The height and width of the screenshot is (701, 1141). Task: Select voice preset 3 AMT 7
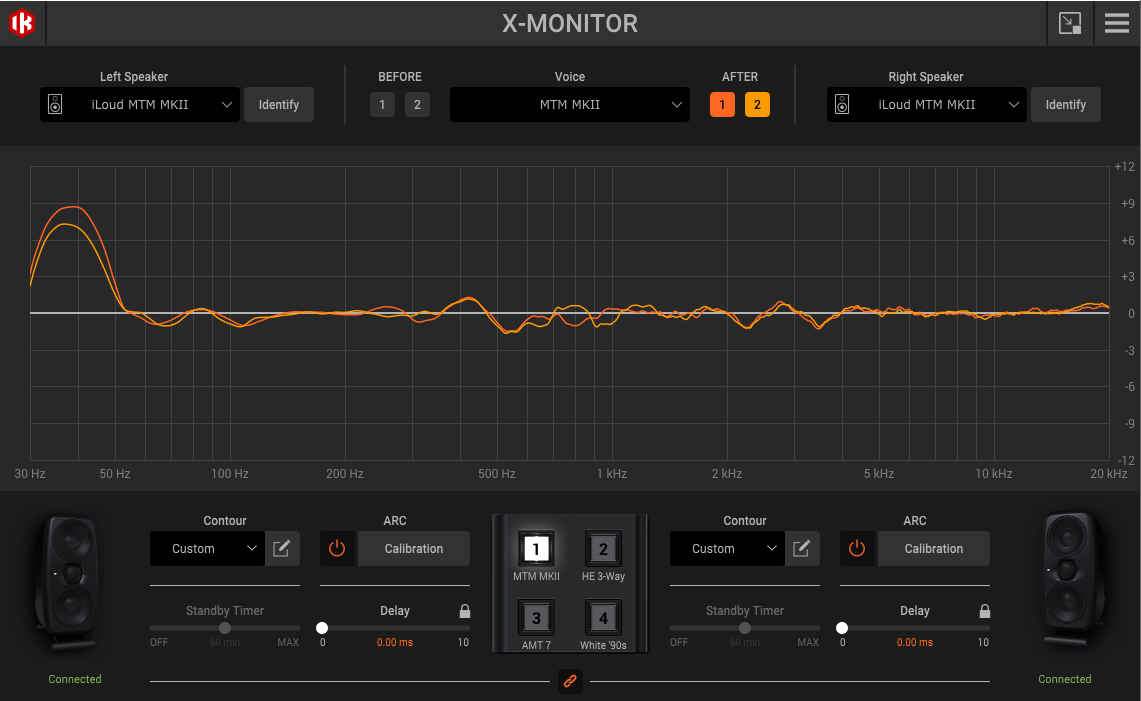point(536,618)
